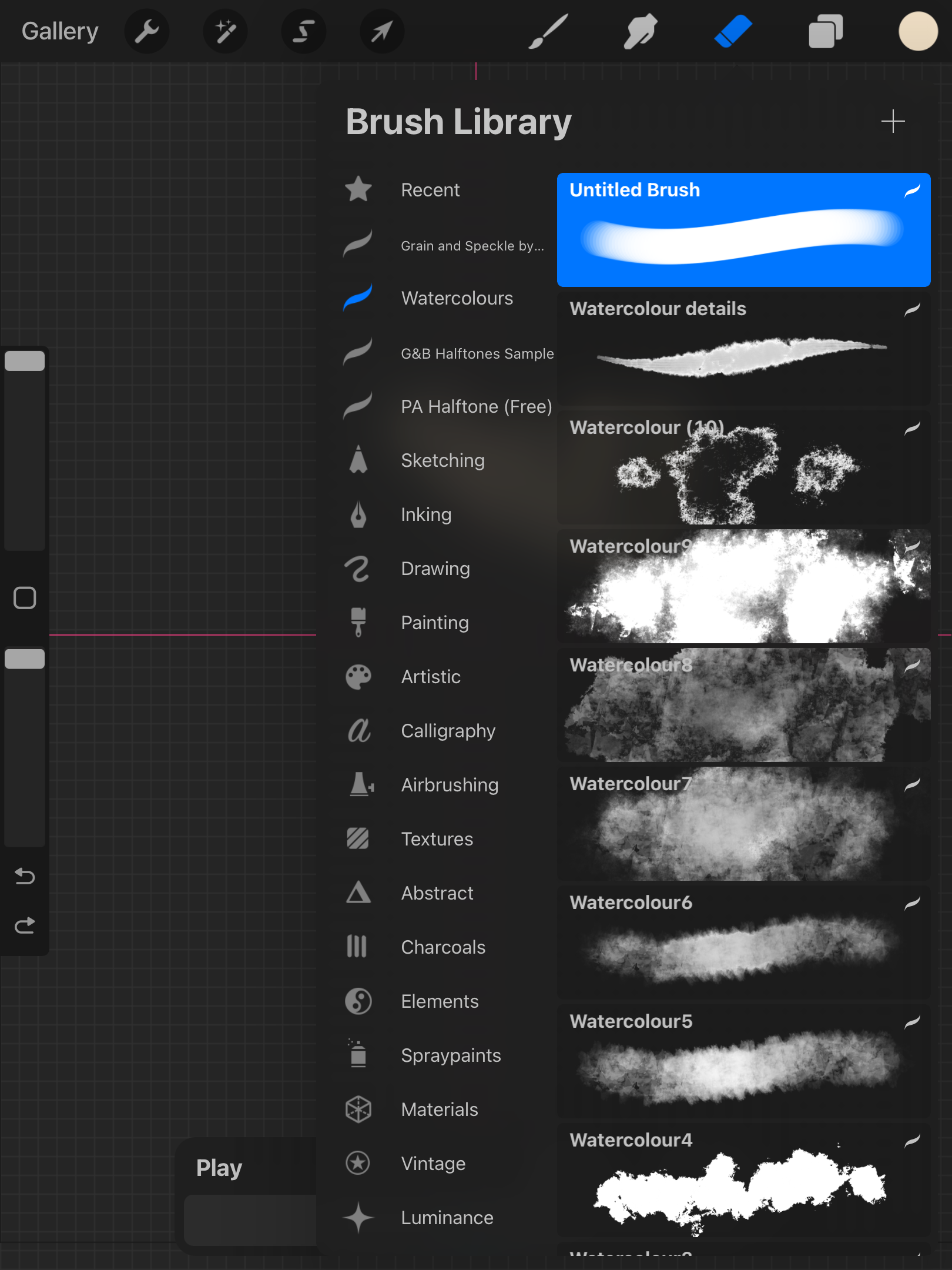
Task: Select the Calligraphy brush category
Action: (x=448, y=731)
